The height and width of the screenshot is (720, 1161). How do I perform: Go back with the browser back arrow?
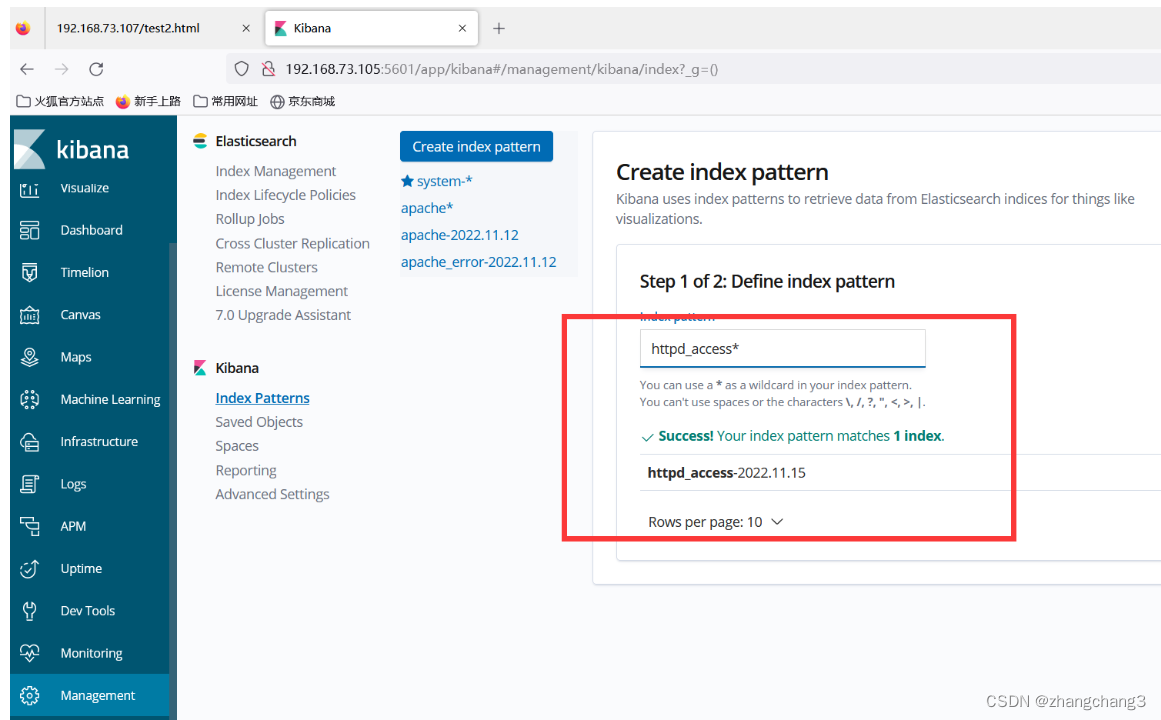27,69
